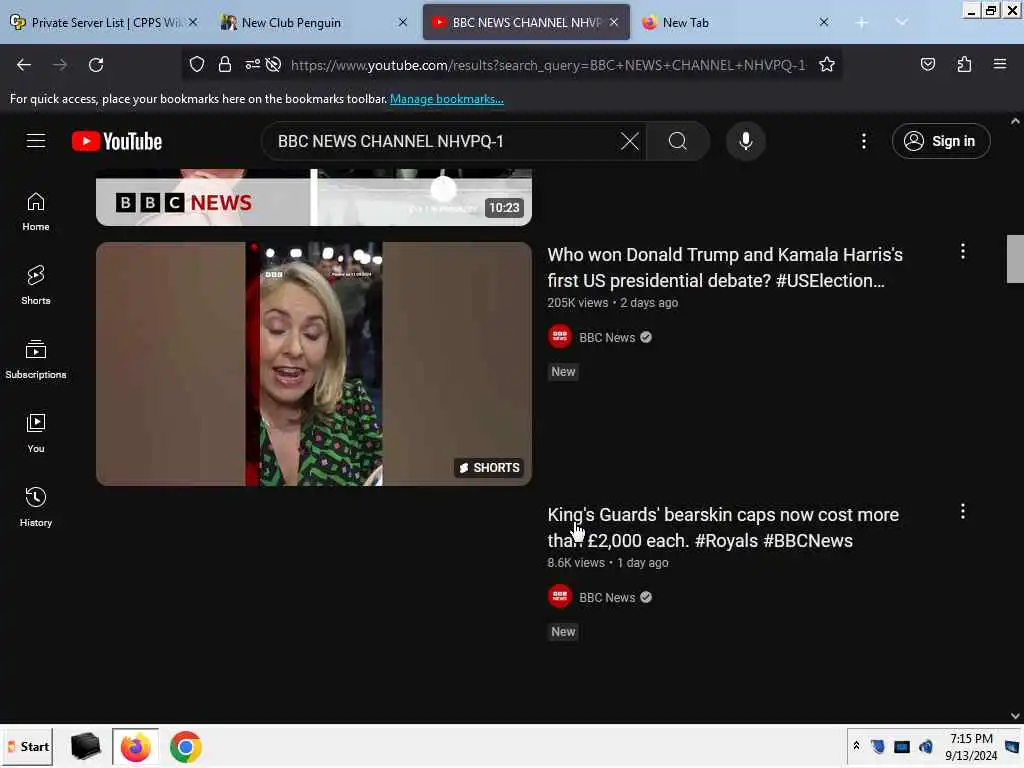Search with your voice microphone
This screenshot has height=768, width=1024.
(745, 141)
